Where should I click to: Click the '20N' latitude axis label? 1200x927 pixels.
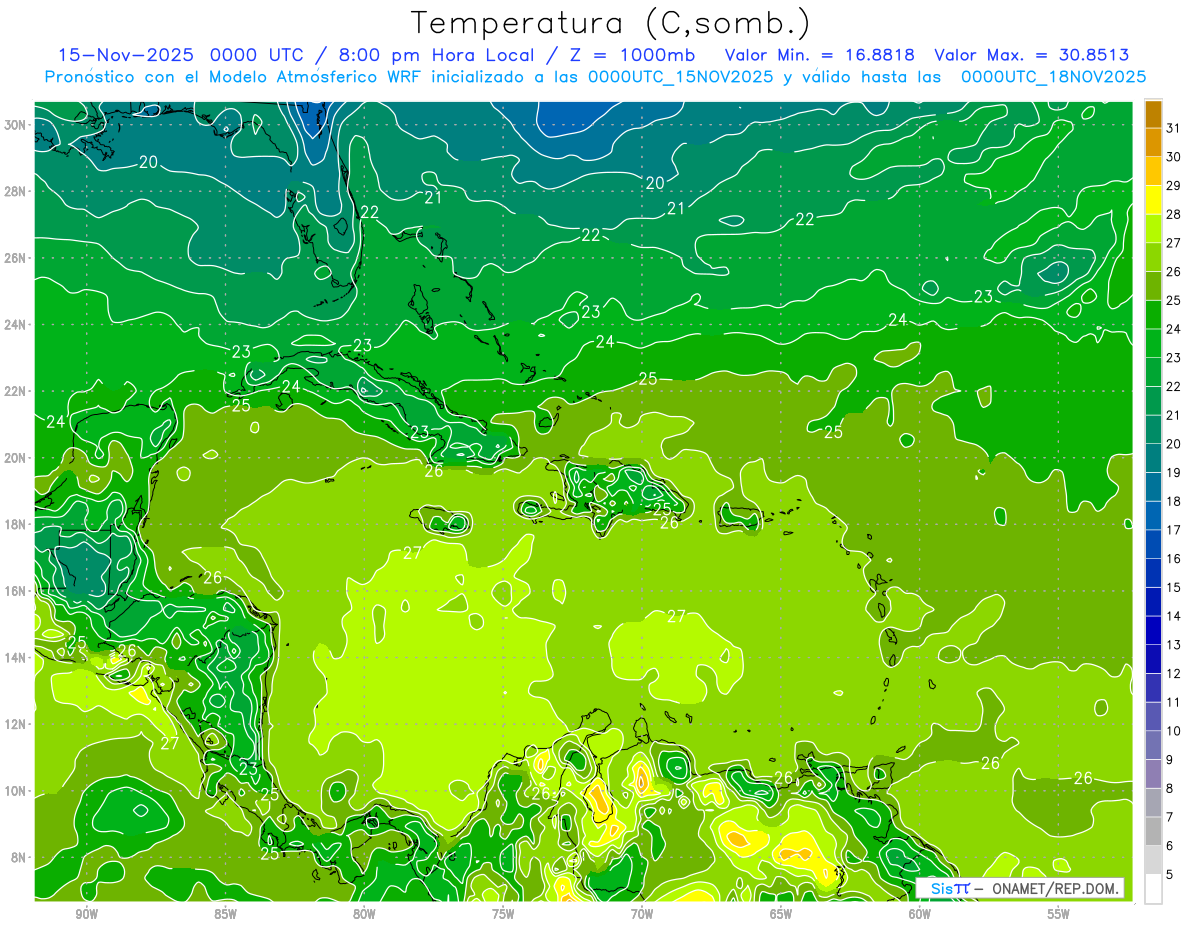coord(15,458)
